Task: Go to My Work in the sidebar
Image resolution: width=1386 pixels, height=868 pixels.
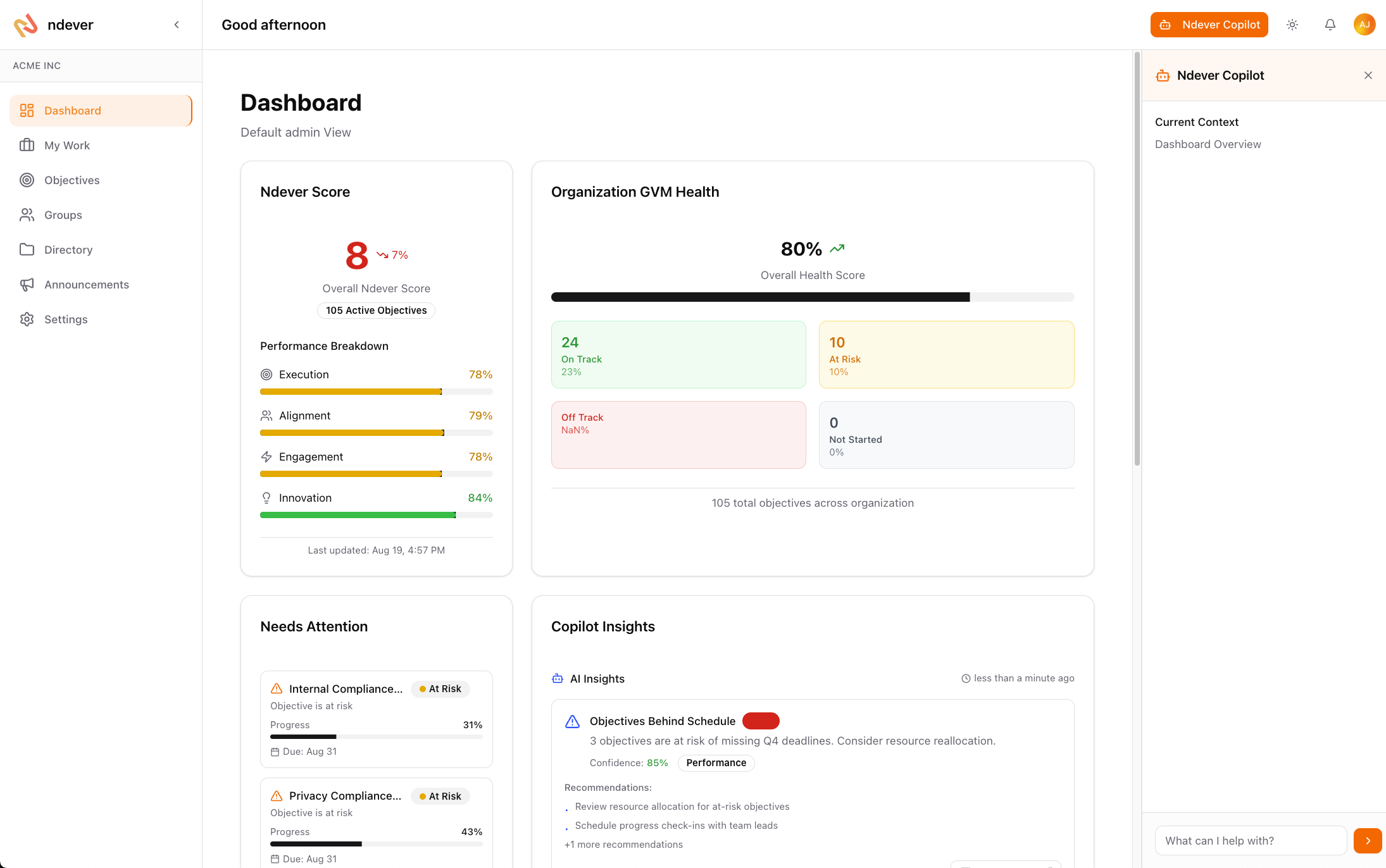Action: click(x=101, y=146)
